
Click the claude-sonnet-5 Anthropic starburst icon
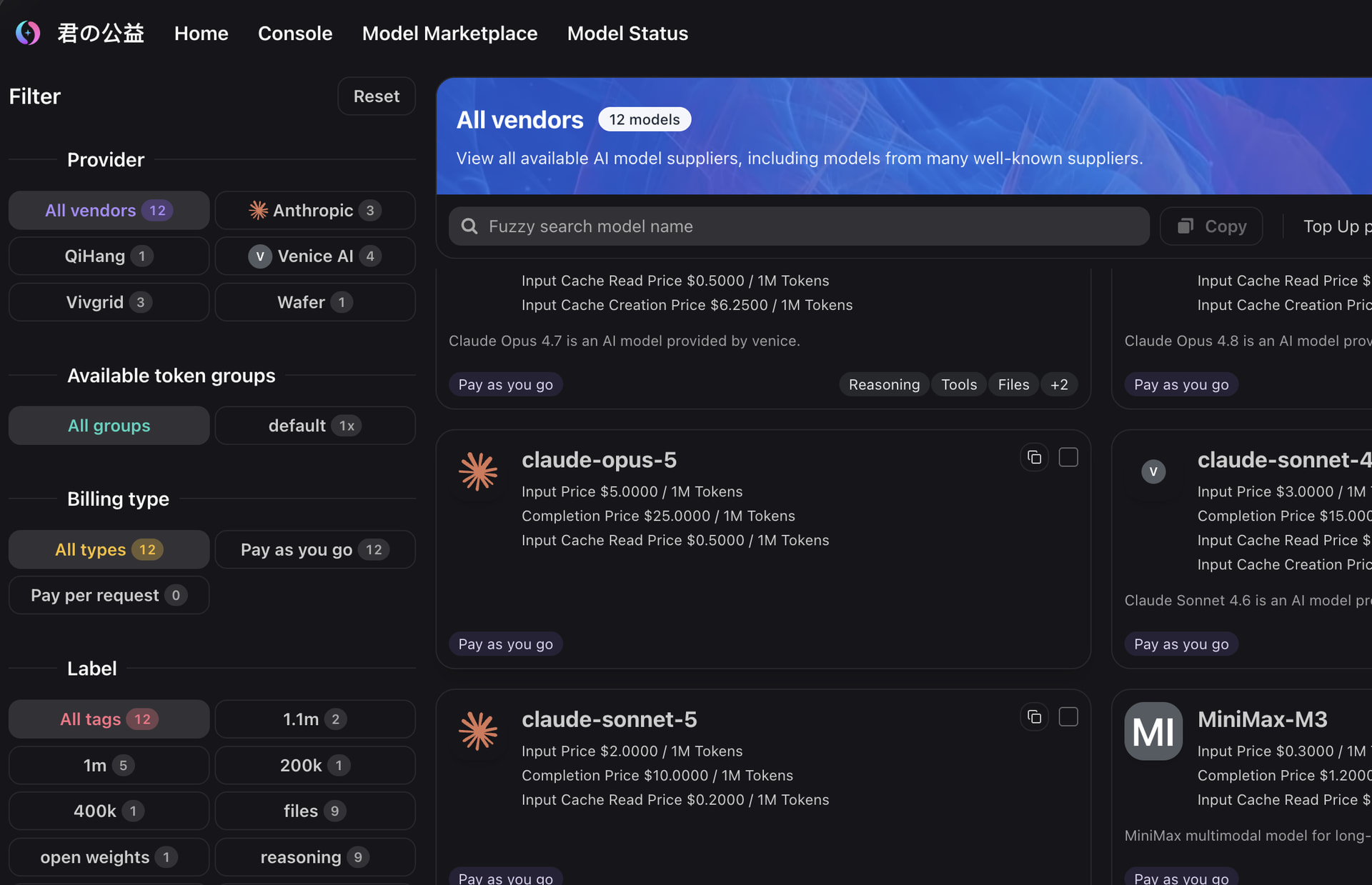click(478, 731)
